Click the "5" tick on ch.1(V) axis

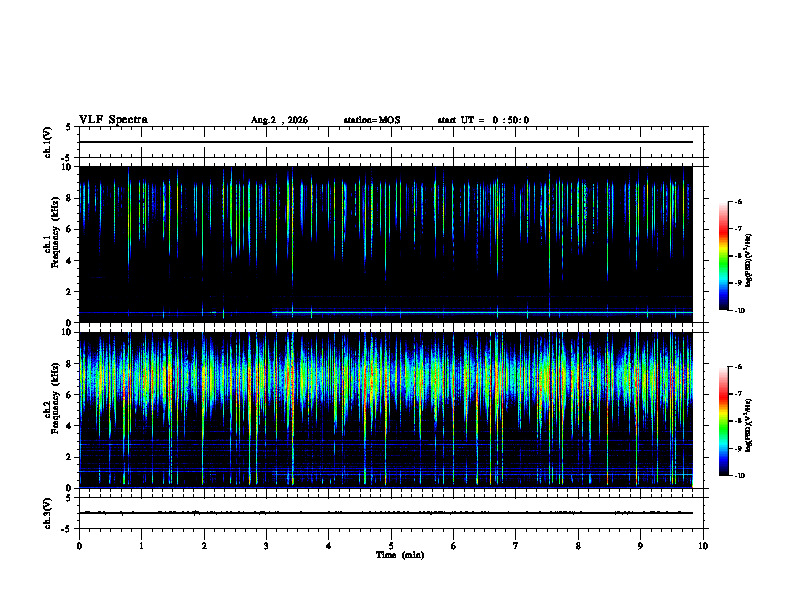pos(69,128)
